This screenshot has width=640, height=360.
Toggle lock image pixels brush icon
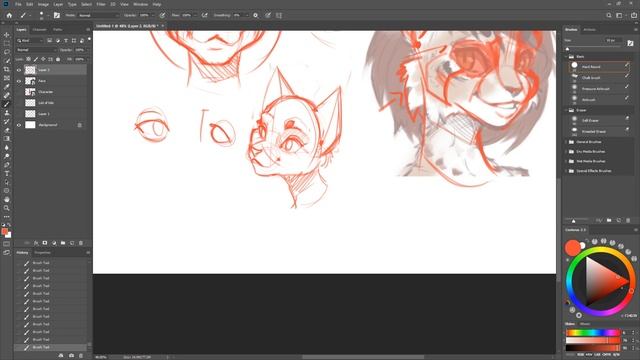point(36,60)
